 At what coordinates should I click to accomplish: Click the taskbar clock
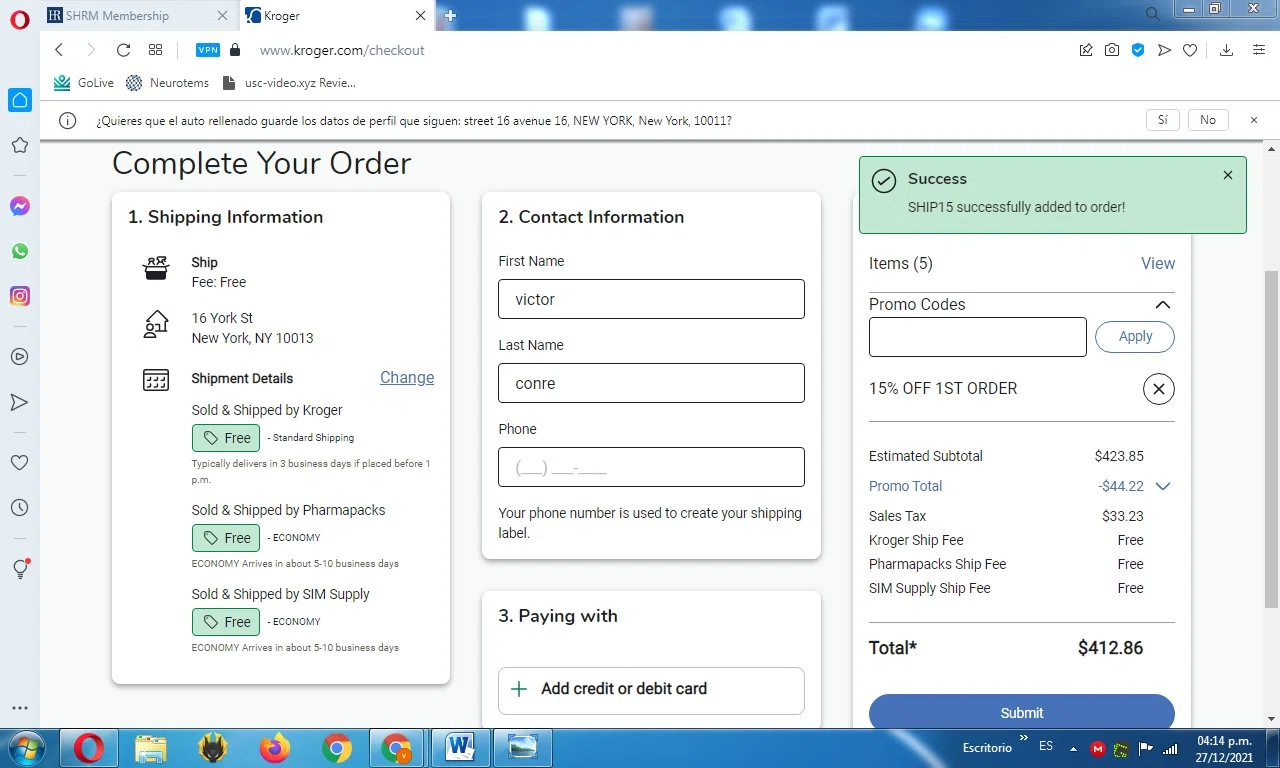click(1224, 748)
